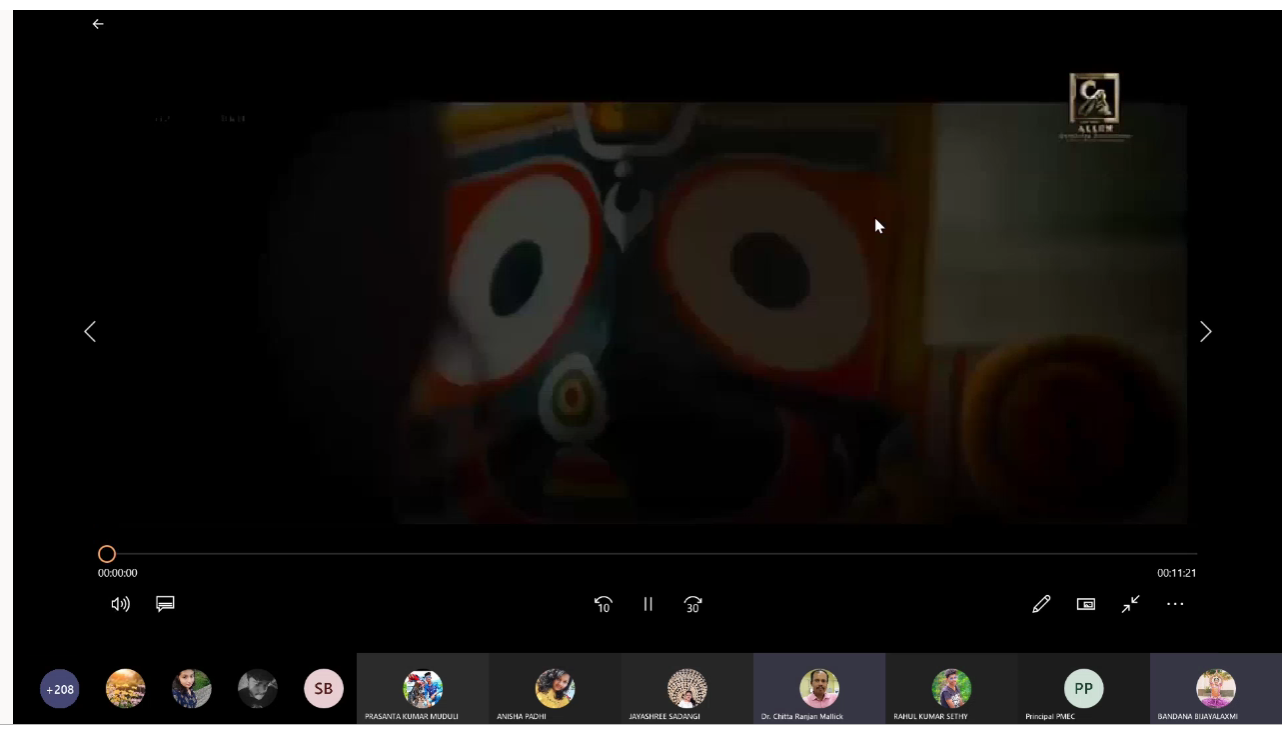Click the playing video area
Viewport: 1282px width, 729px height.
click(x=648, y=312)
